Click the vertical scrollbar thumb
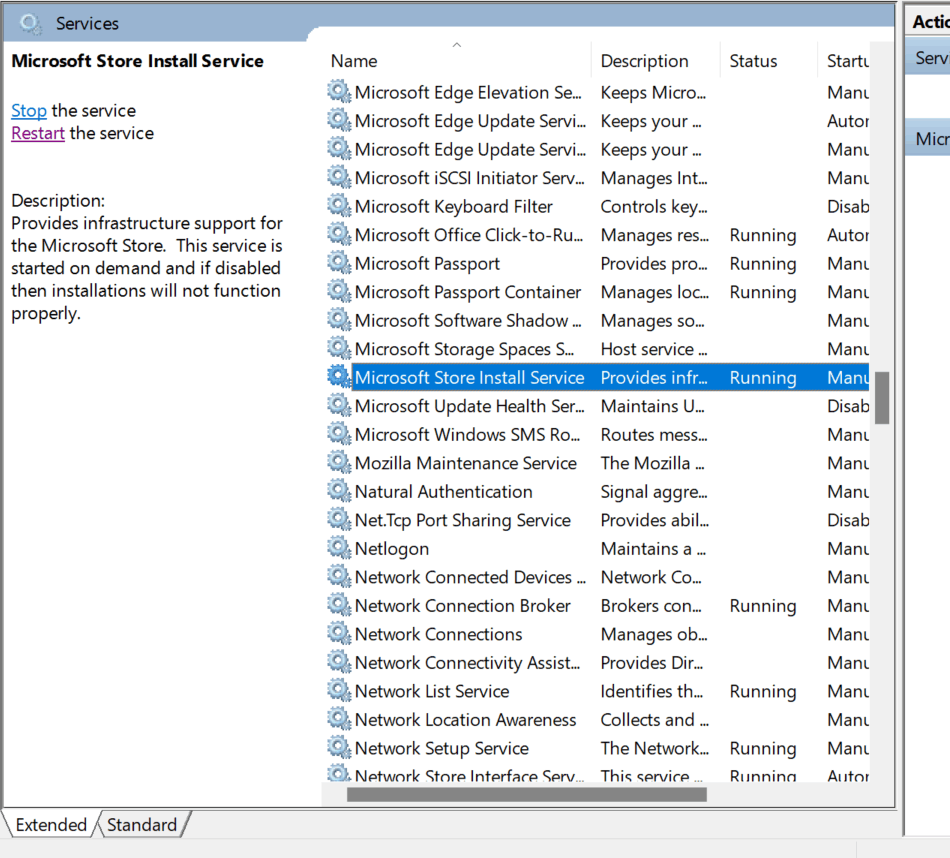This screenshot has width=950, height=858. [882, 398]
